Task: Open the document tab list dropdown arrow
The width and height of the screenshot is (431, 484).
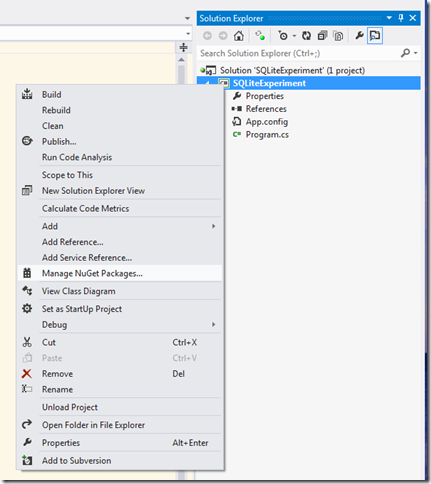Action: click(x=187, y=18)
